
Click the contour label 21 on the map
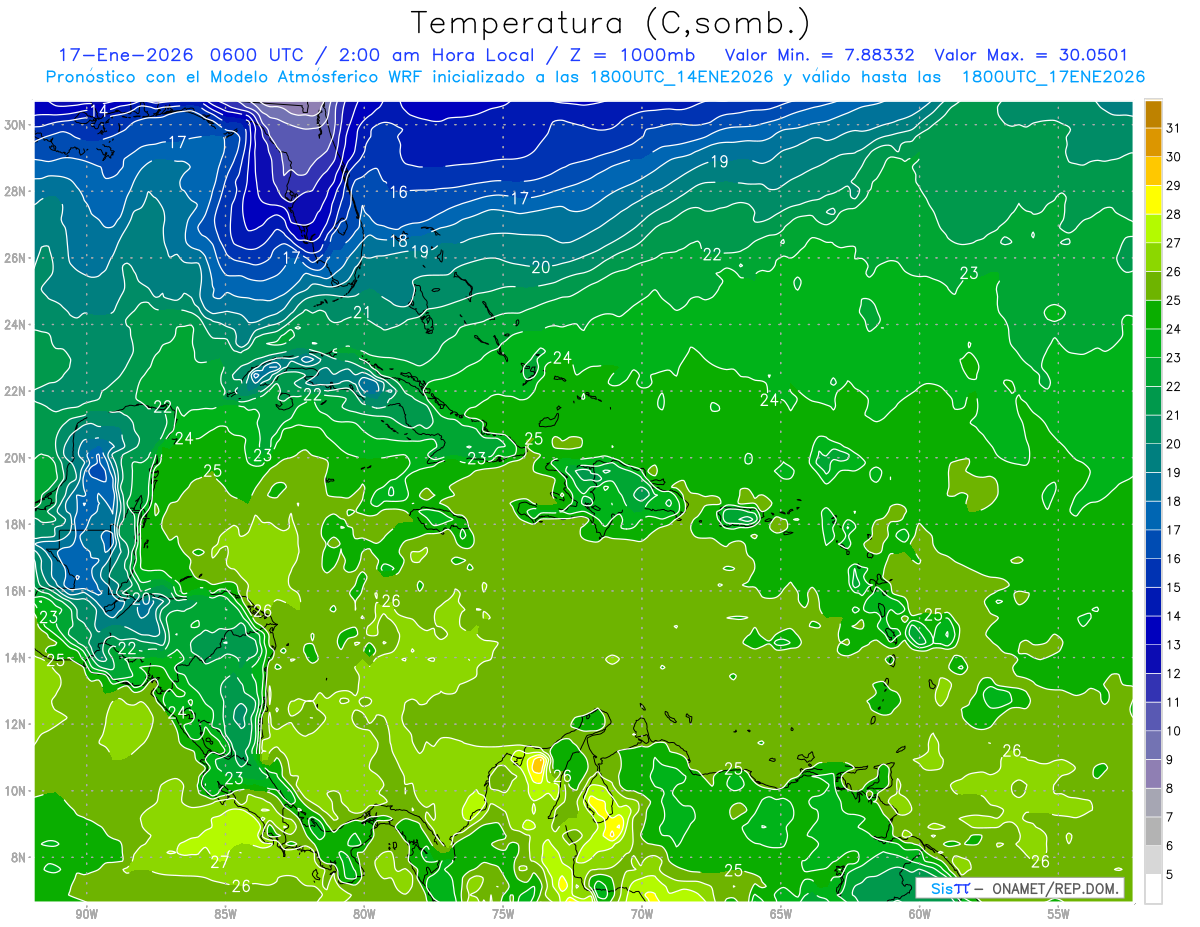pyautogui.click(x=362, y=313)
